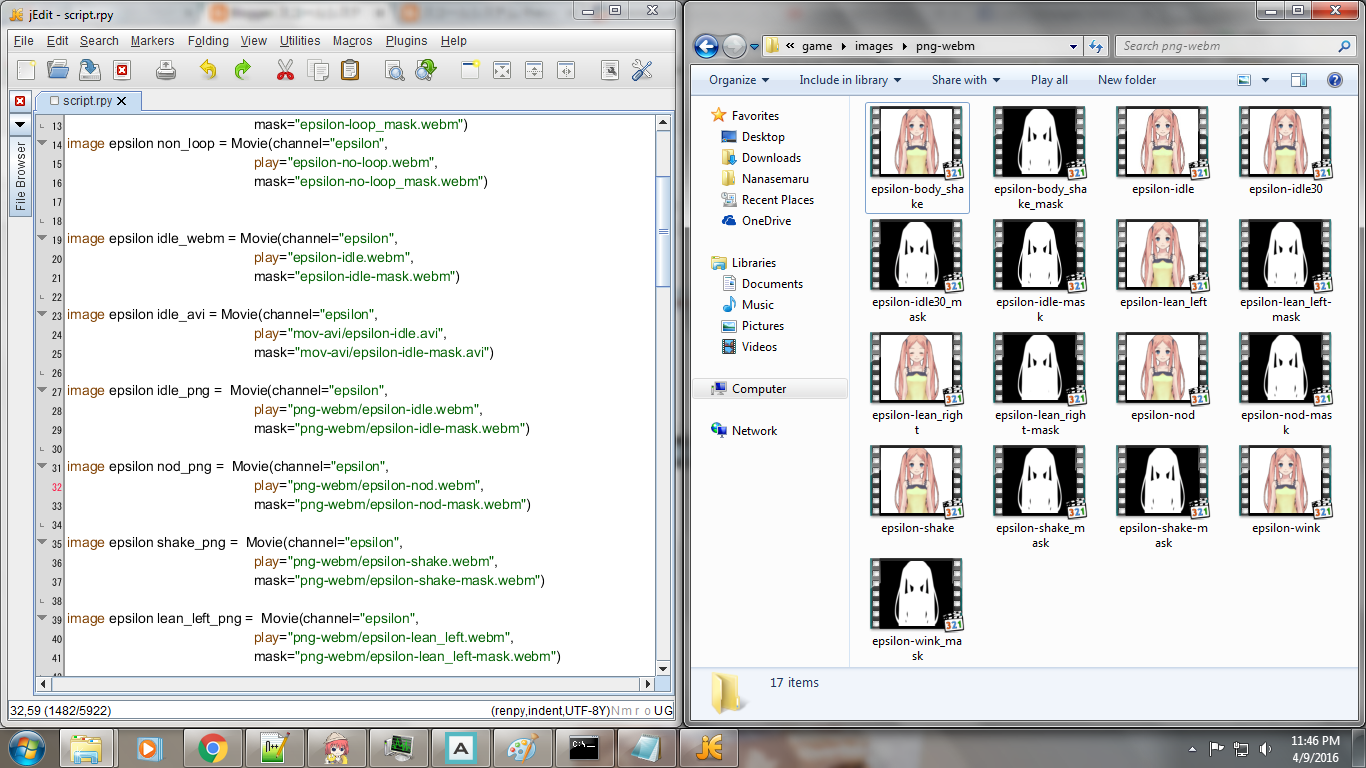
Task: Create a new folder in png-webm
Action: tap(1126, 80)
